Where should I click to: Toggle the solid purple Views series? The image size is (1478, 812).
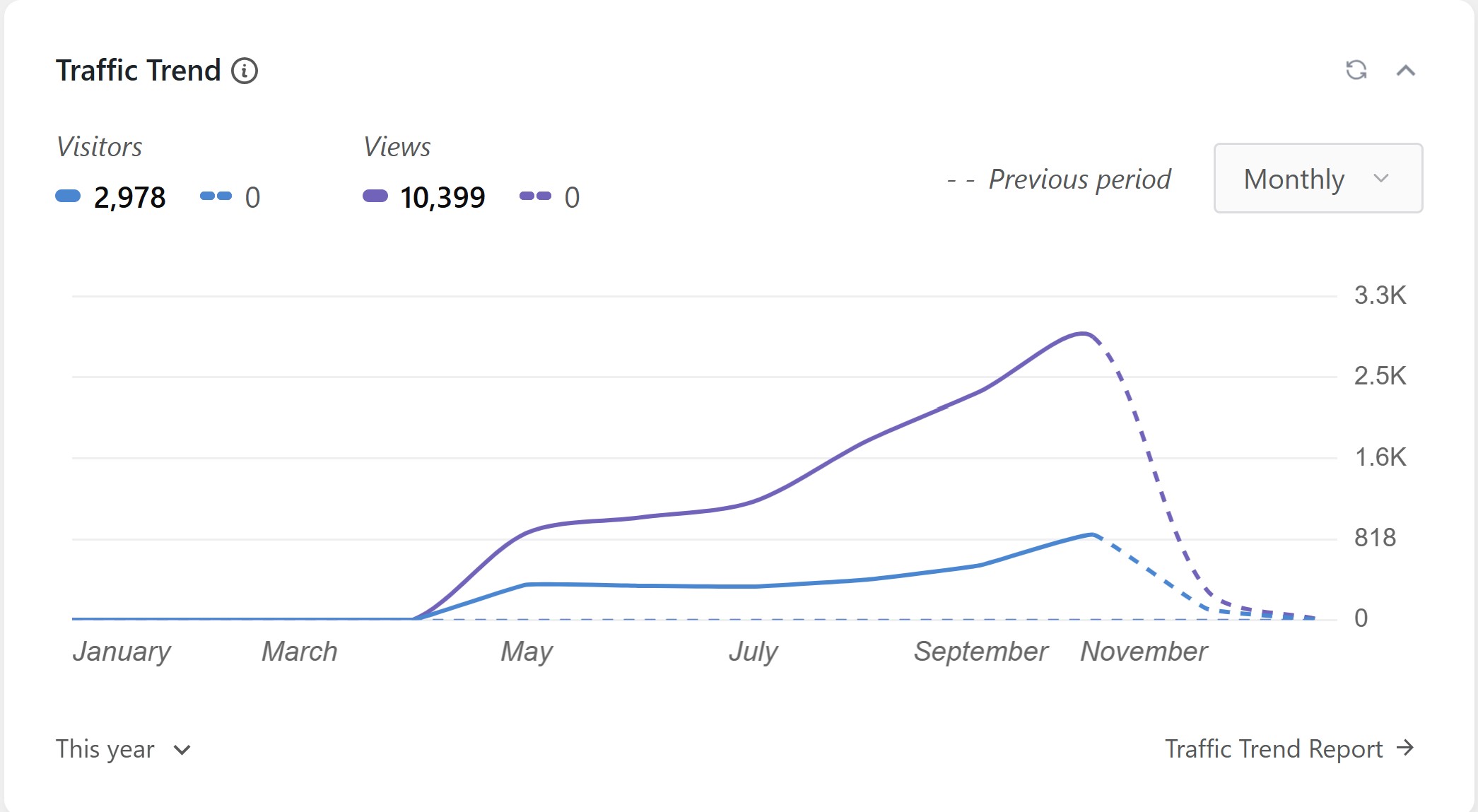(x=375, y=196)
